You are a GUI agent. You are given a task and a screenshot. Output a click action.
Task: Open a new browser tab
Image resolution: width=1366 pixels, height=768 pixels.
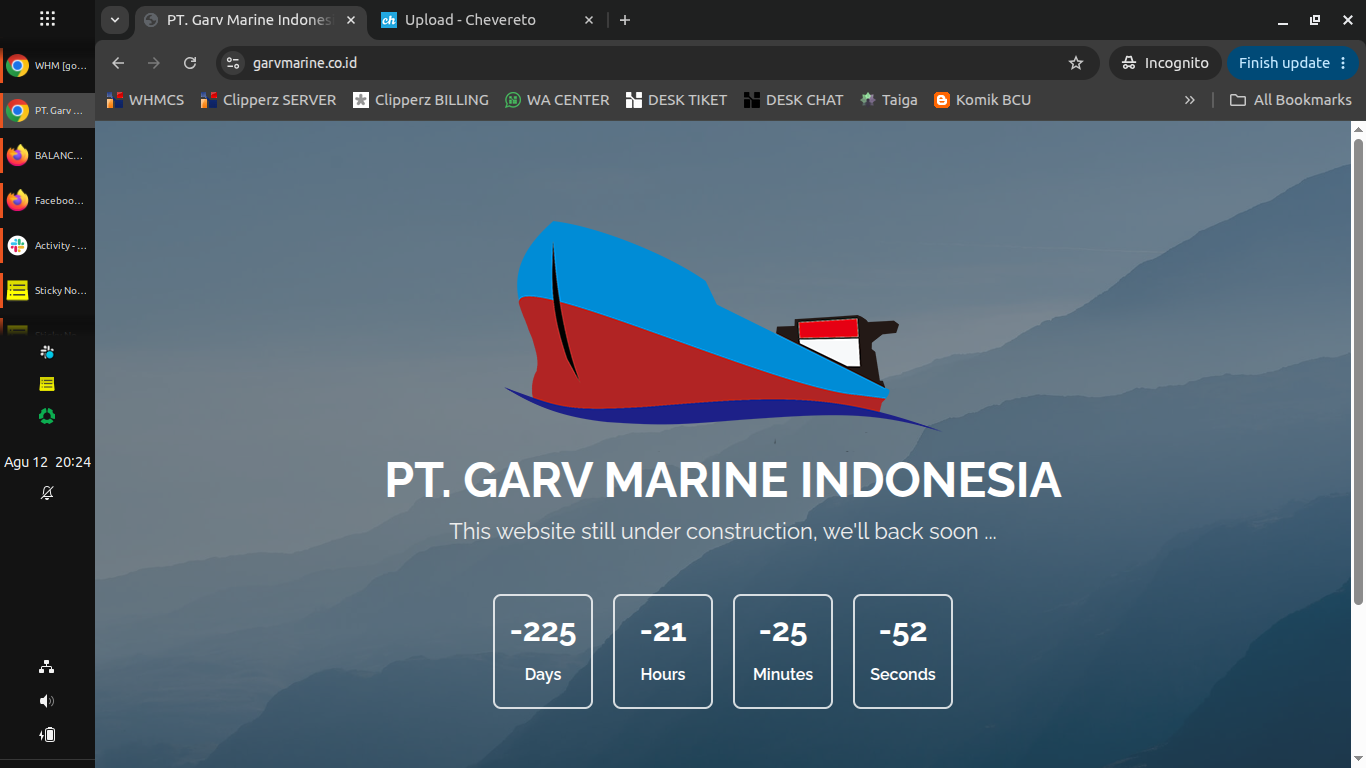625,20
